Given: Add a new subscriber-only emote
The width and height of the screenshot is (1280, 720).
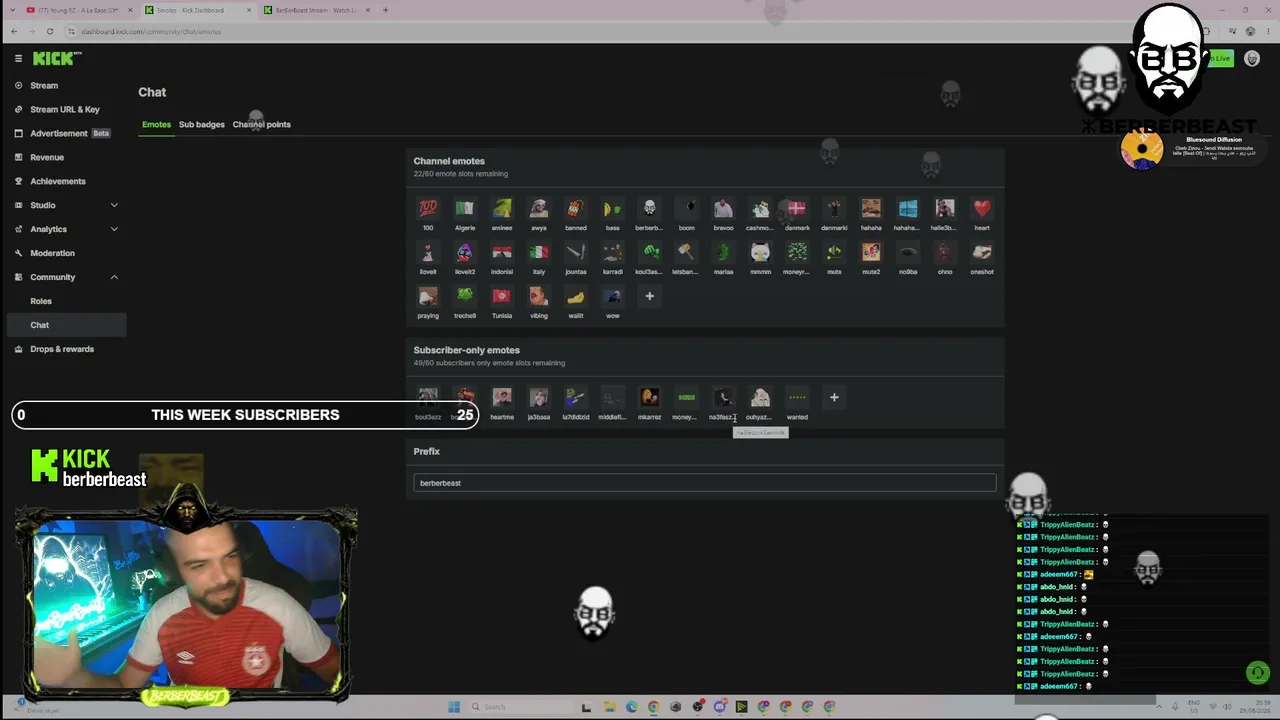Looking at the screenshot, I should 834,398.
